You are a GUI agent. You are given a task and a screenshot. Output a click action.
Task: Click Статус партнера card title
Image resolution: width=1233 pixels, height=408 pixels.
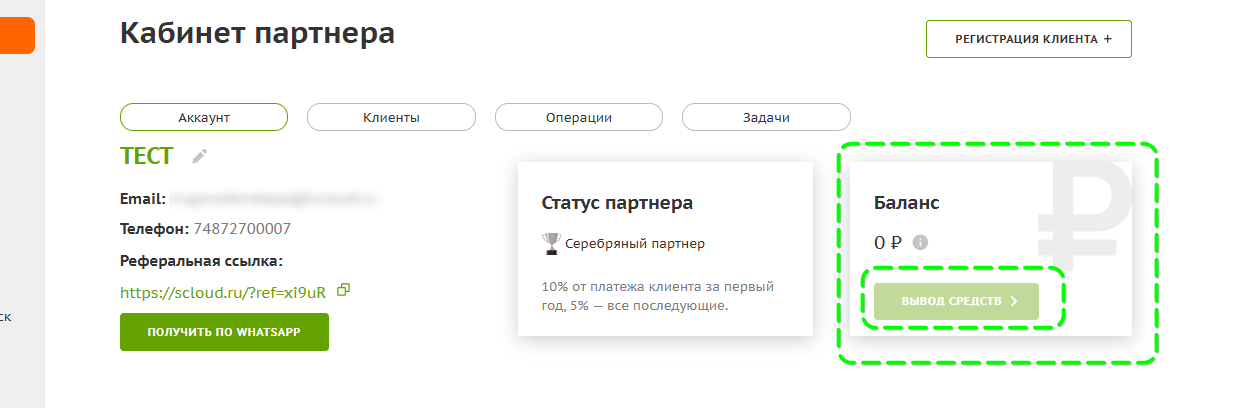[x=617, y=203]
